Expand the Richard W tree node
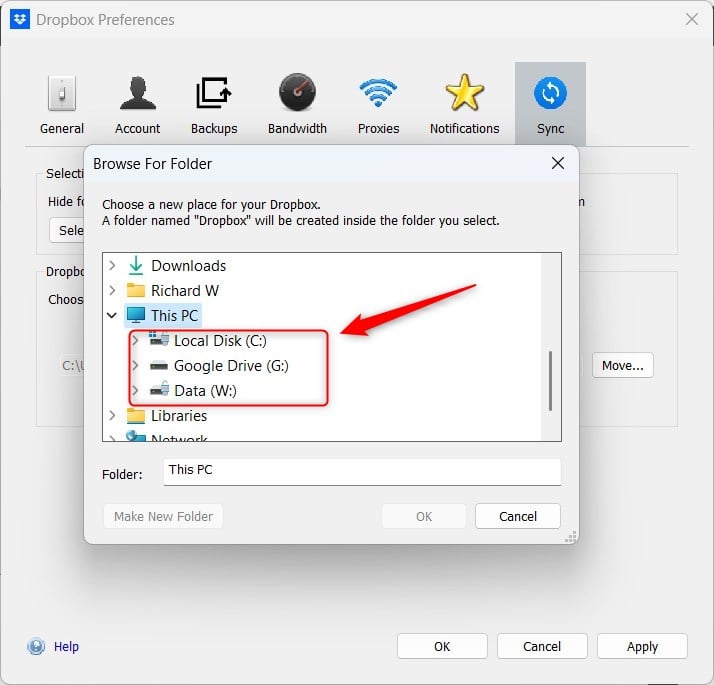 tap(112, 290)
